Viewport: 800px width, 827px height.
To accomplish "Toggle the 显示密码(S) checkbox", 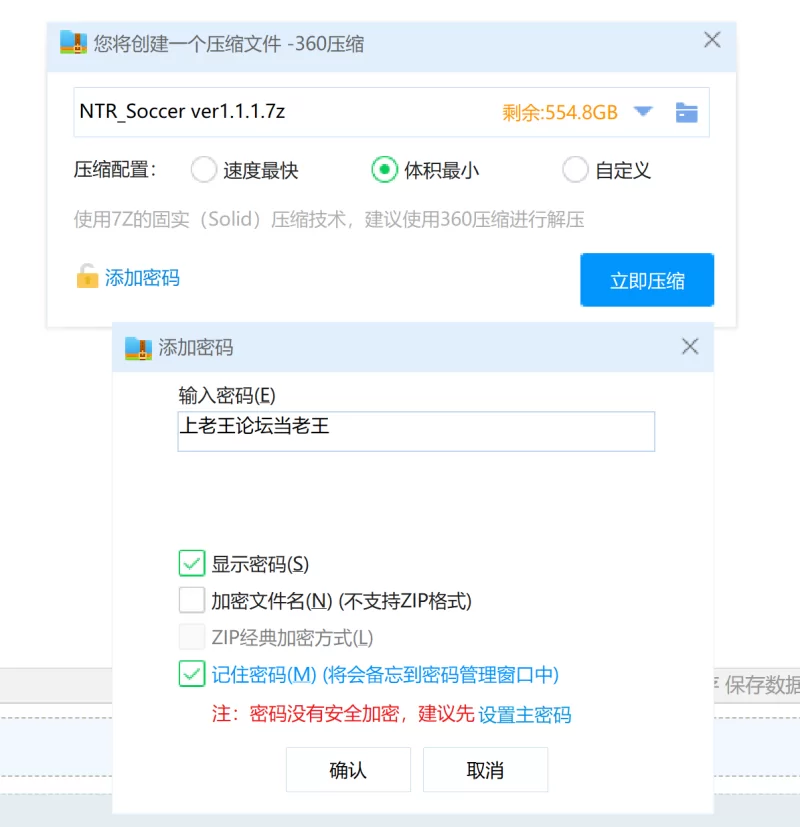I will 191,563.
